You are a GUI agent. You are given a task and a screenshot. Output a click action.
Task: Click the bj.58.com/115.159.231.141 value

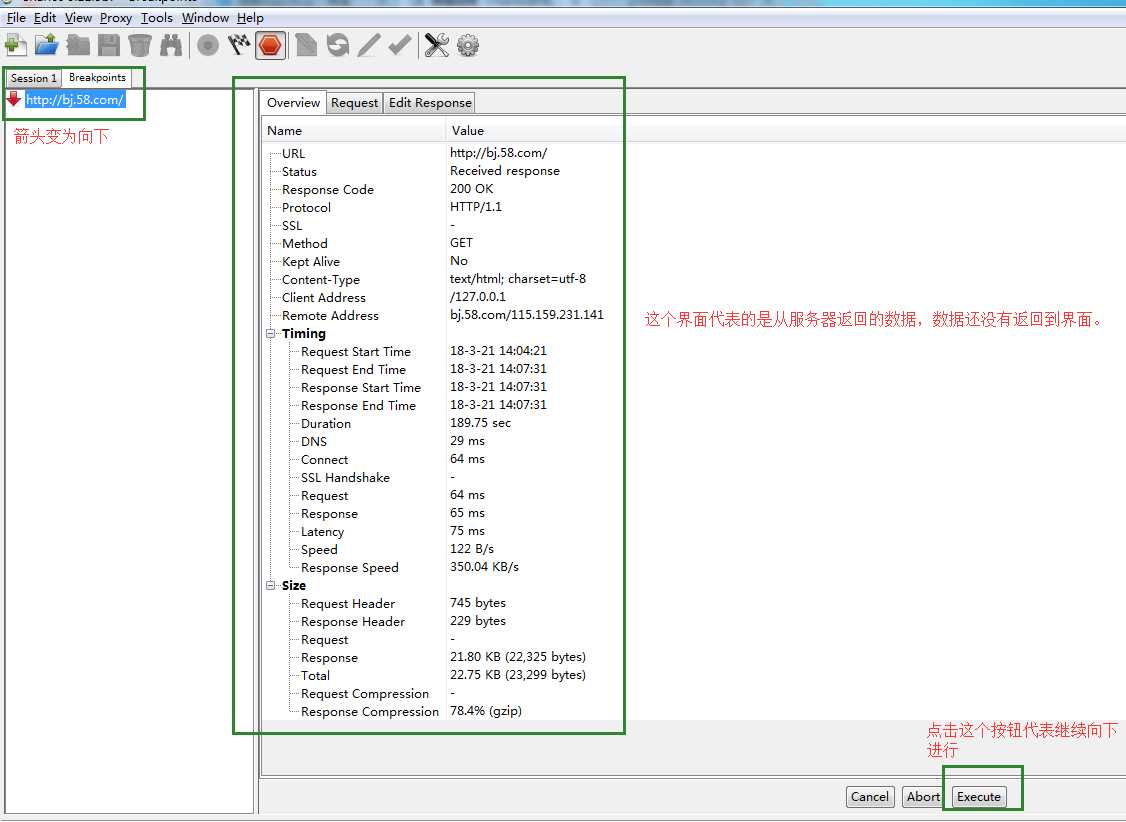point(526,314)
